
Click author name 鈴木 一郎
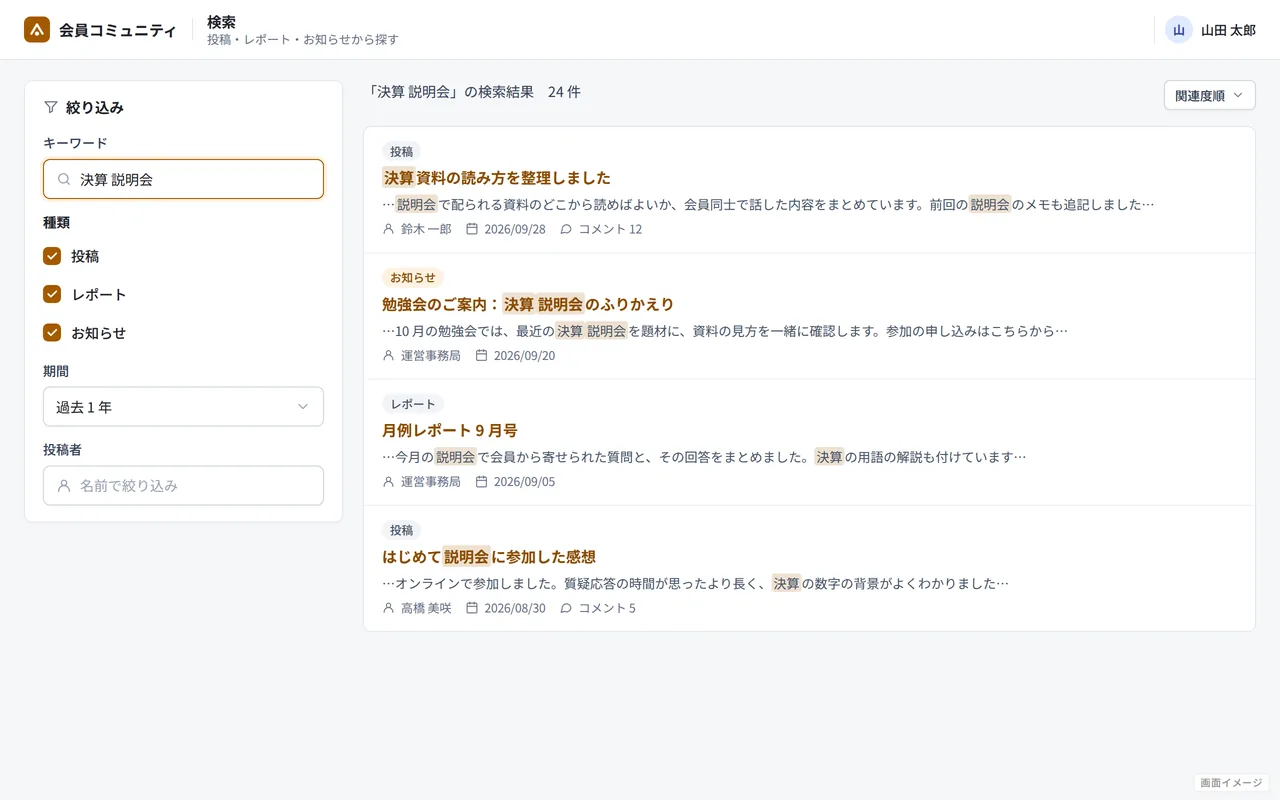[426, 229]
